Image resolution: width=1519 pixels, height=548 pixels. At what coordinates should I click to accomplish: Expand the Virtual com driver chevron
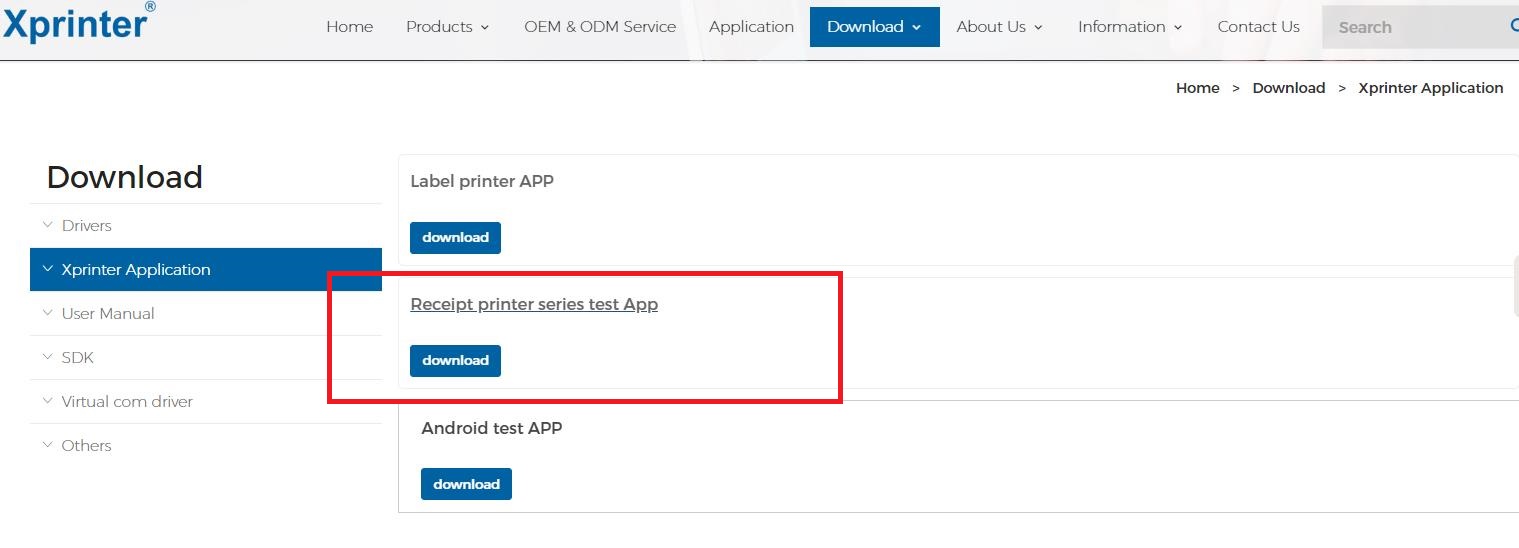click(x=47, y=401)
